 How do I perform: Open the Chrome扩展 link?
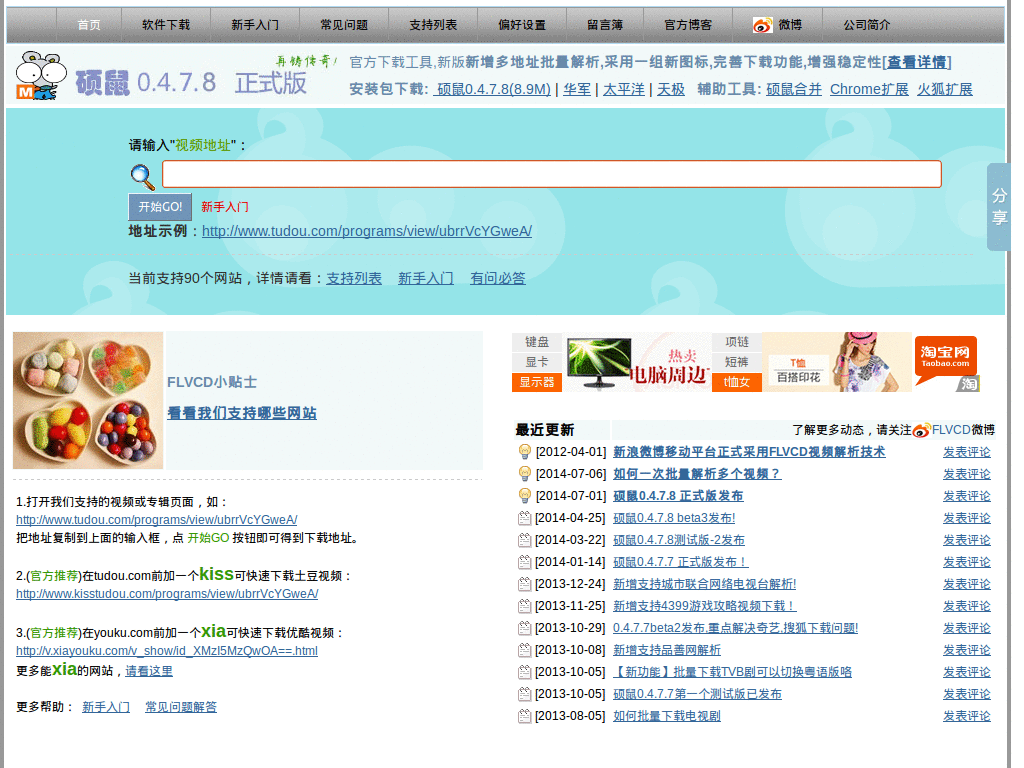(869, 89)
